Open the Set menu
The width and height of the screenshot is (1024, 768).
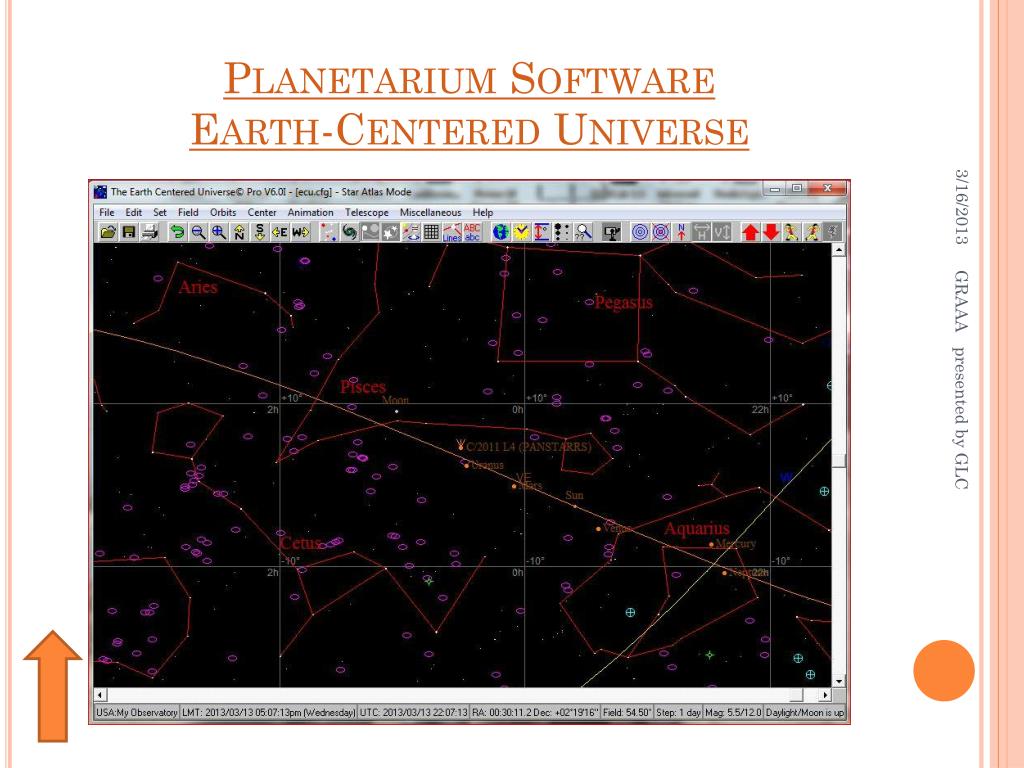point(160,212)
